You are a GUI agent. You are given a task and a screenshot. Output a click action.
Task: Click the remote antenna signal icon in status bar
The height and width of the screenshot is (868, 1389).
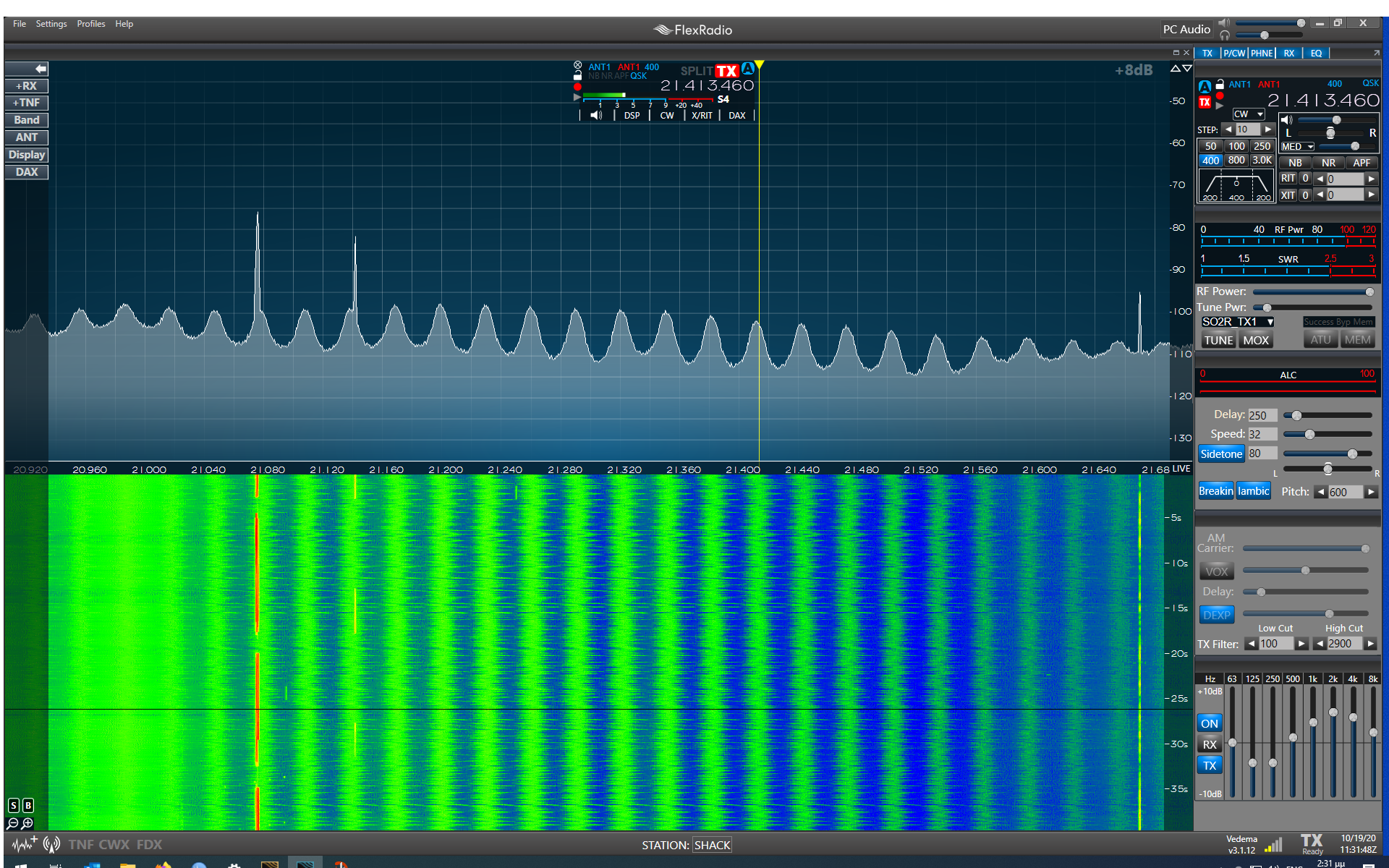[x=51, y=844]
